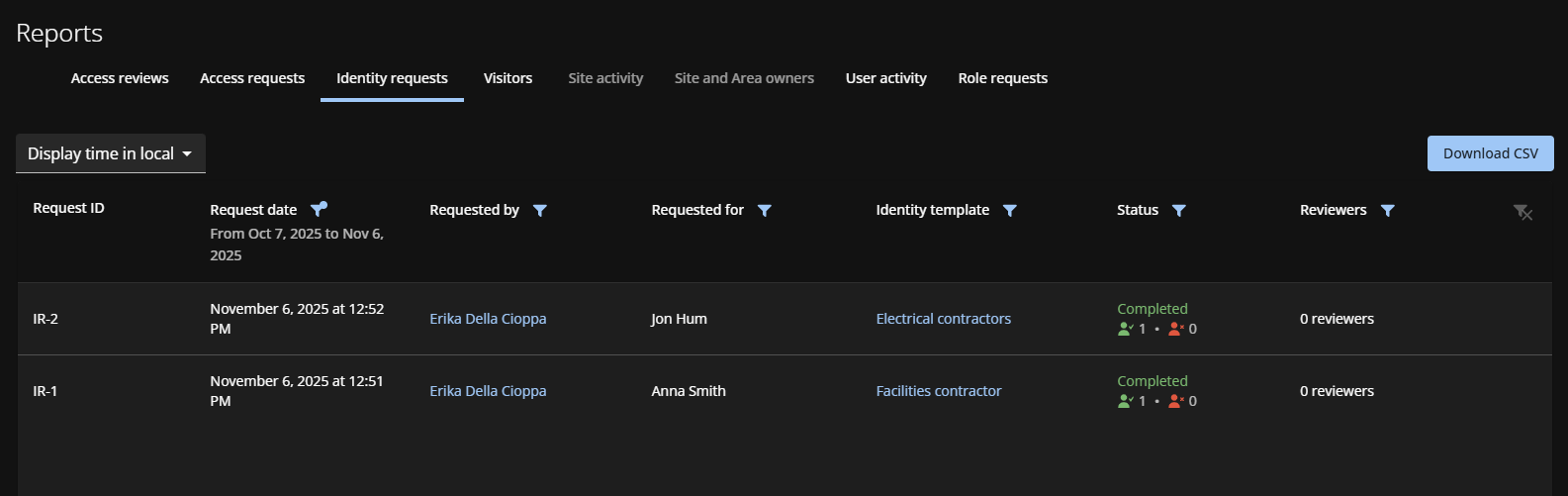Image resolution: width=1568 pixels, height=496 pixels.
Task: Clear all filters icon
Action: [x=1522, y=212]
